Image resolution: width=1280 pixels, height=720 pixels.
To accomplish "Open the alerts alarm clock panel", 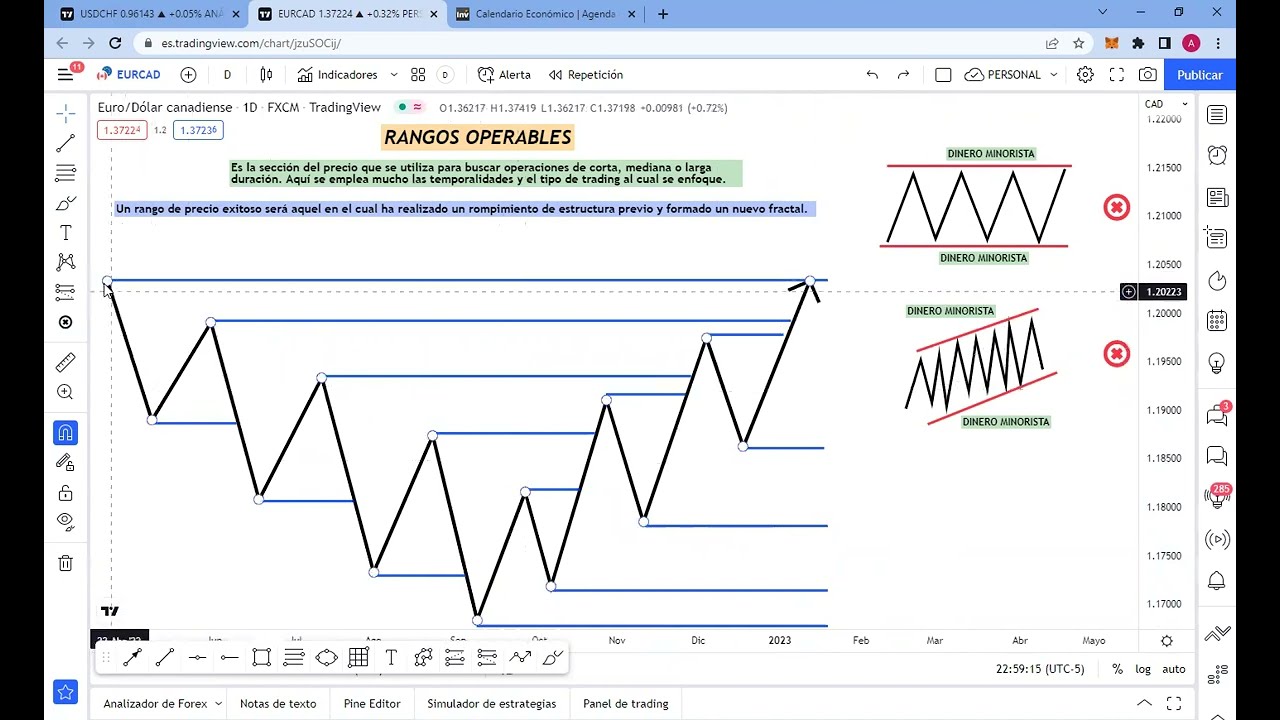I will tap(1217, 155).
